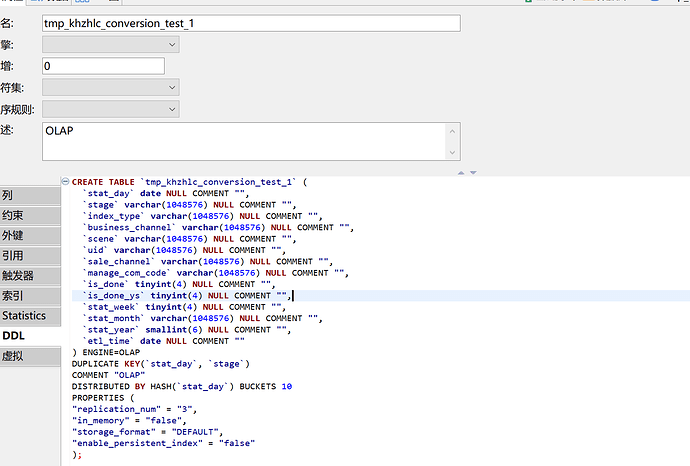Open the engine dropdown
The height and width of the screenshot is (466, 690).
click(x=110, y=44)
